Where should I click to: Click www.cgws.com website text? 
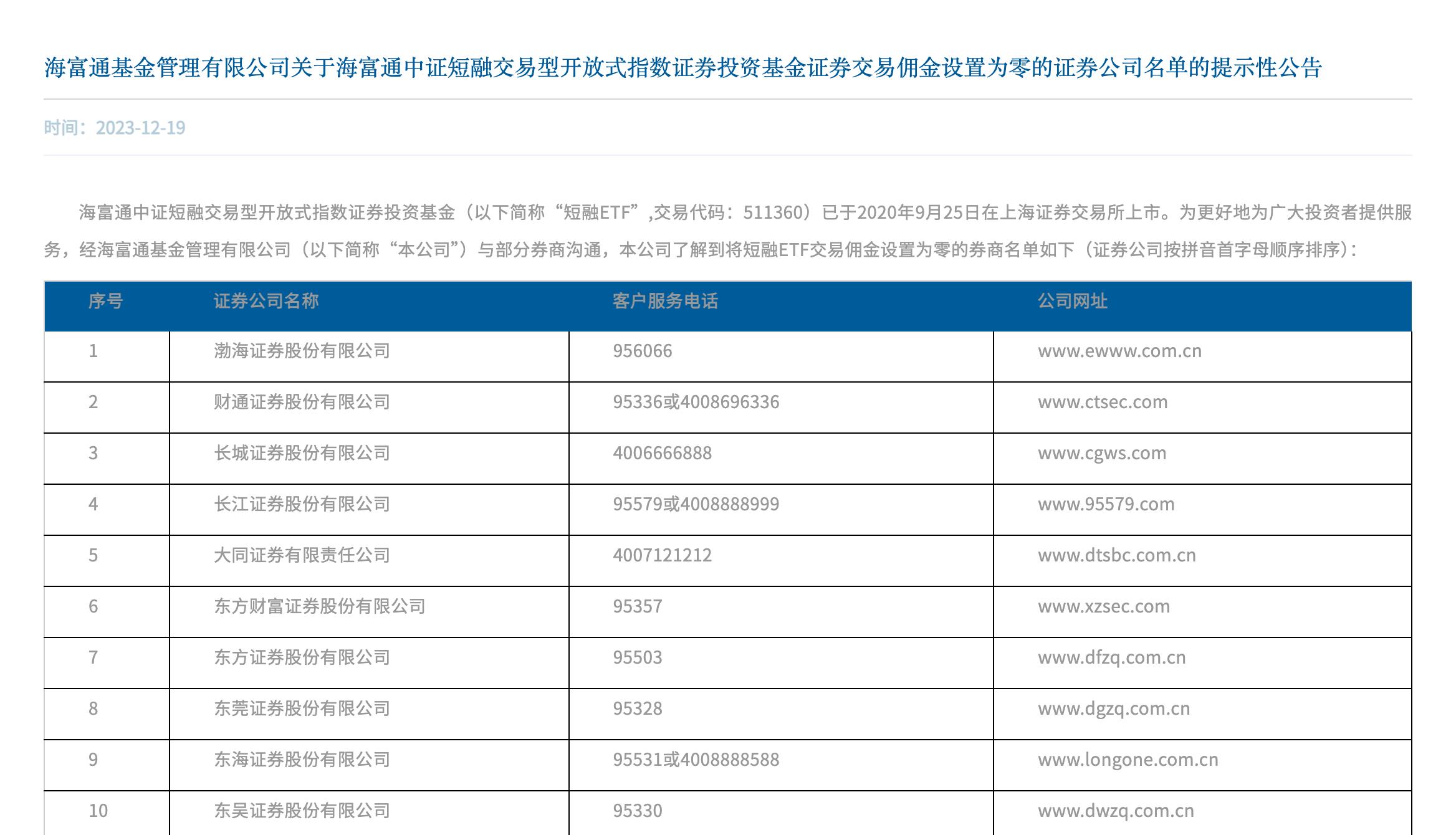(x=1102, y=453)
